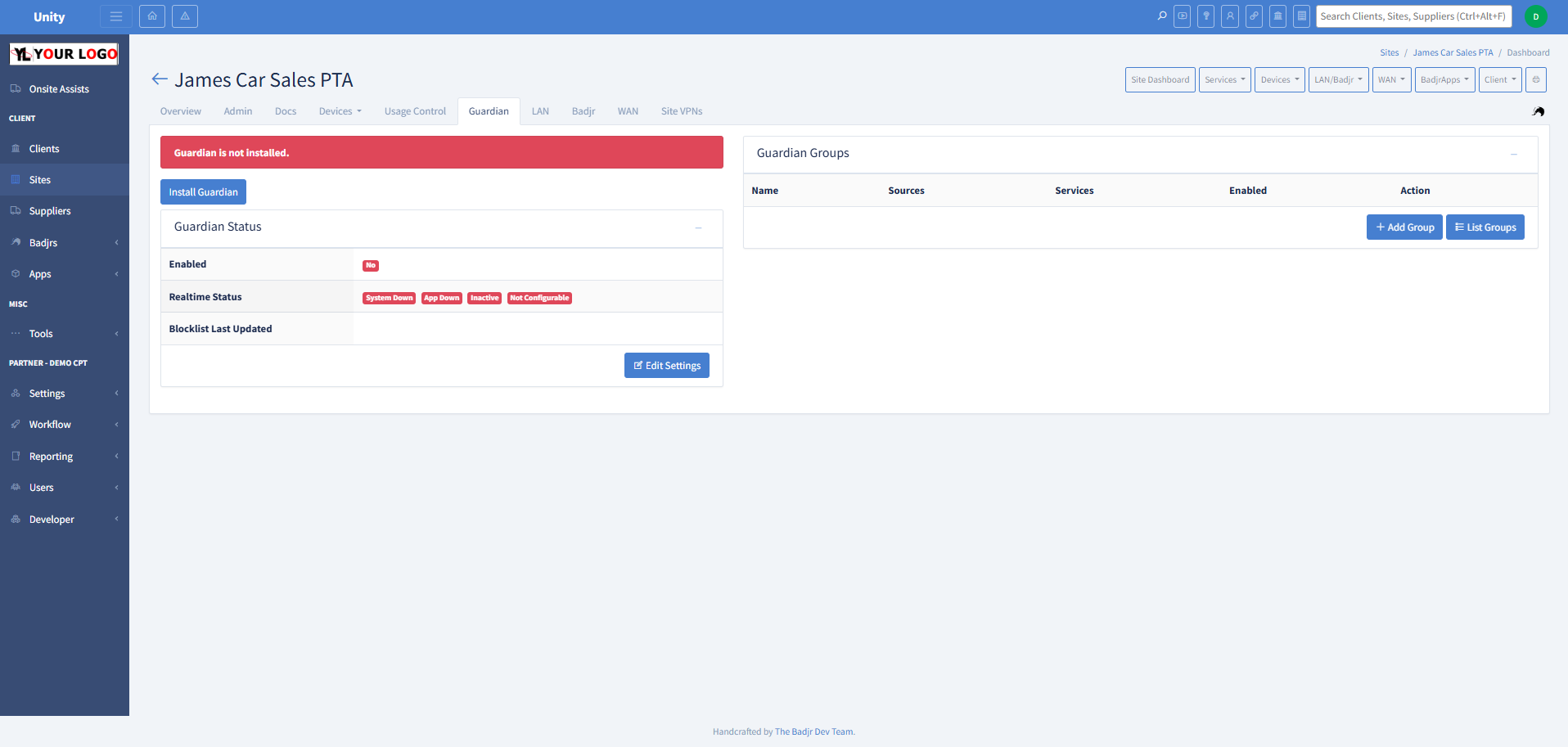Screen dimensions: 1568x747
Task: Click the List Groups button
Action: 1485,227
